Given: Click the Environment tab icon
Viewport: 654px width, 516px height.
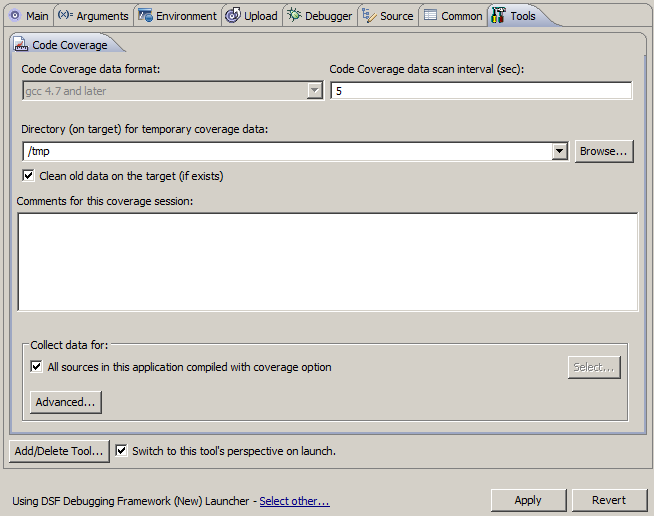Looking at the screenshot, I should click(145, 16).
